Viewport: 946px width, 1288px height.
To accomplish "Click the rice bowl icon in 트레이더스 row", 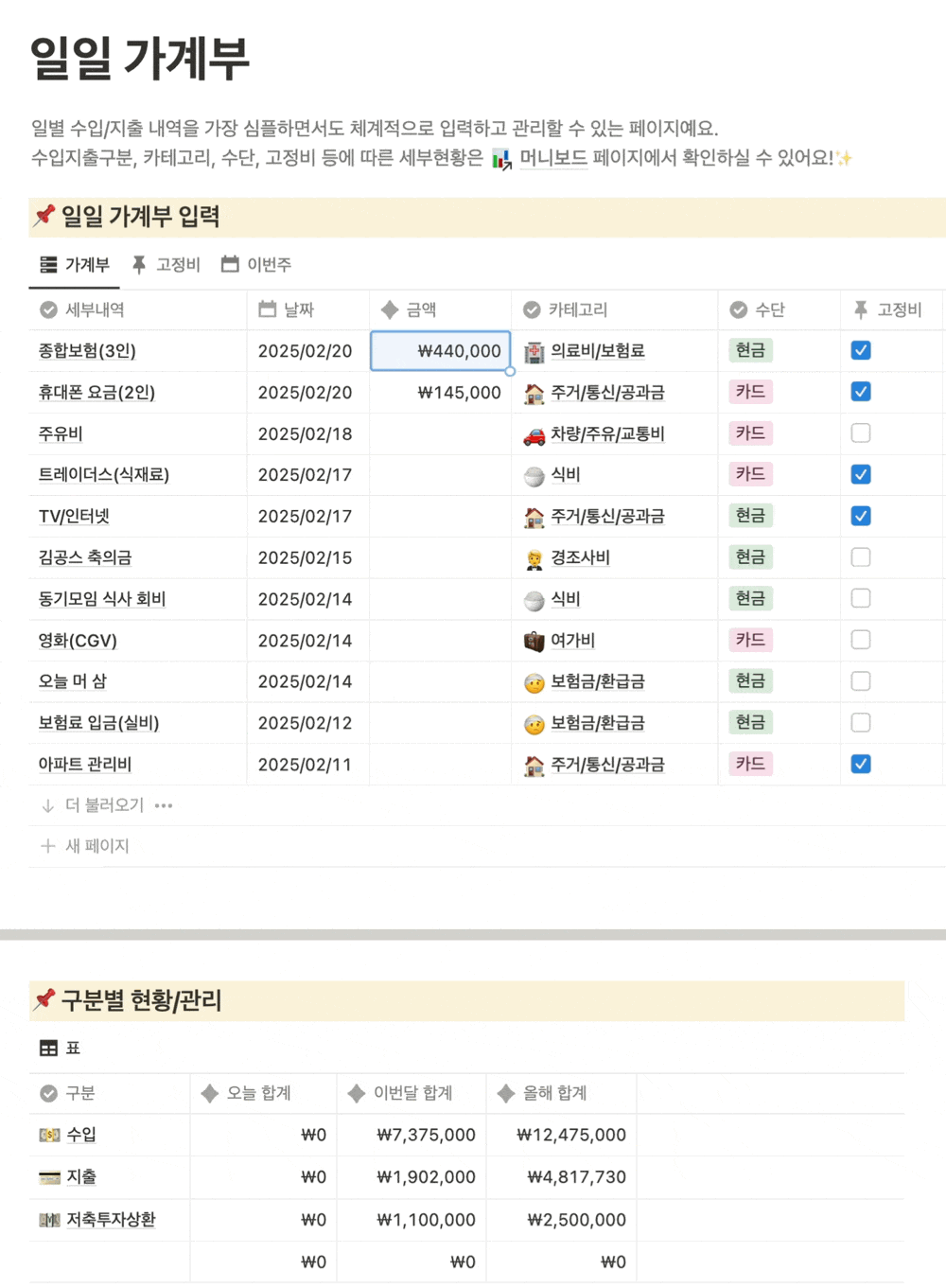I will [534, 476].
